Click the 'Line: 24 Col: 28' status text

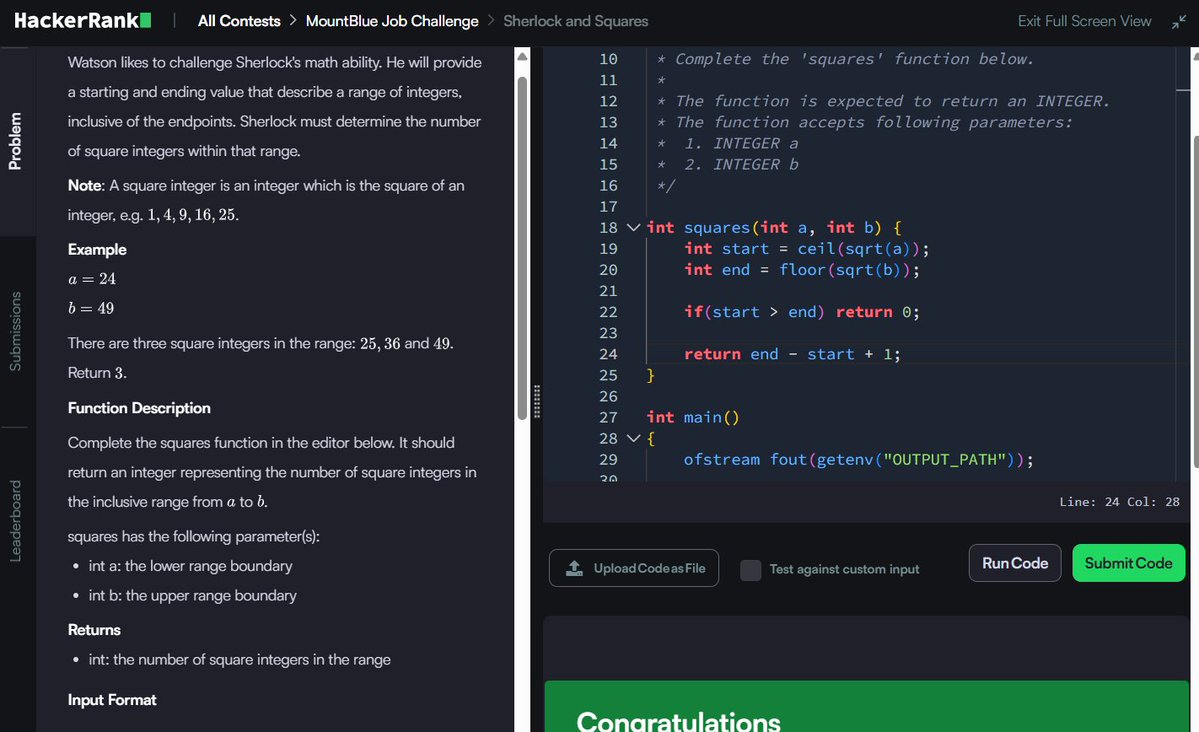tap(1119, 502)
